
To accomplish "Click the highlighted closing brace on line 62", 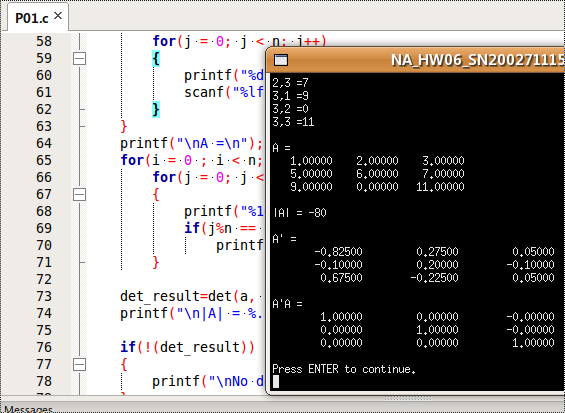I will 156,109.
